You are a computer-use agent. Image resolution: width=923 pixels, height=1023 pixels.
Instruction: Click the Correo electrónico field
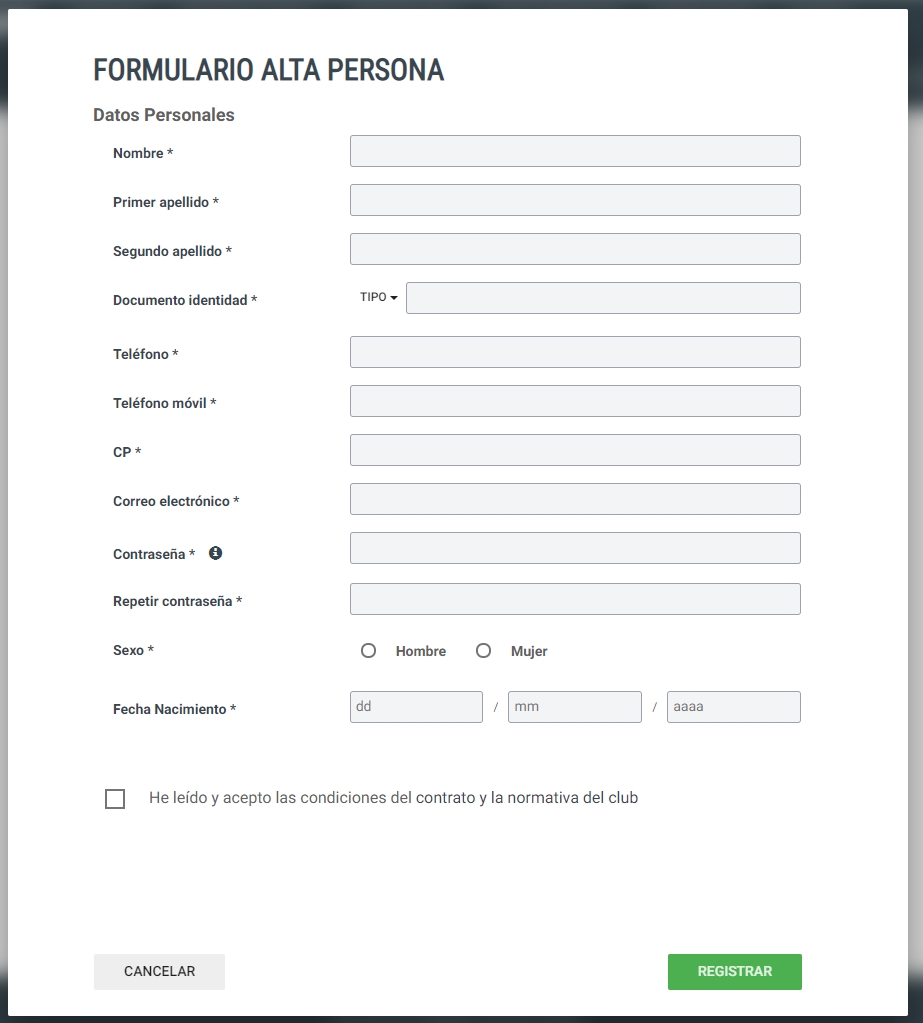tap(575, 499)
